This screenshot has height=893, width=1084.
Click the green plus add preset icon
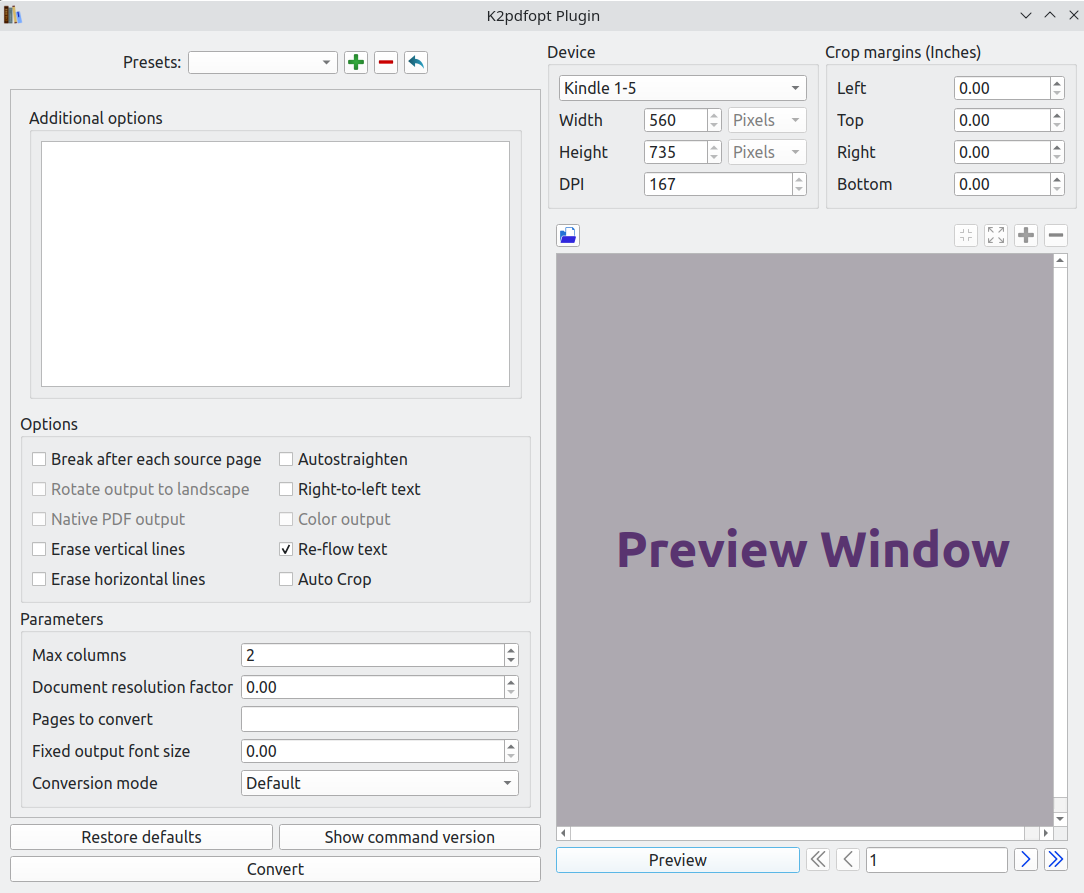pyautogui.click(x=356, y=62)
